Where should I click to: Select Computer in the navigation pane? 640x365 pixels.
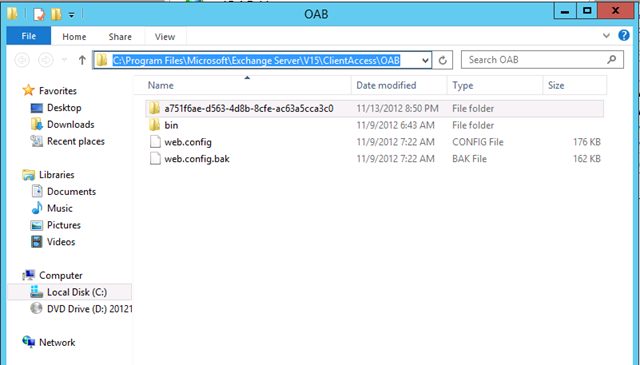point(61,276)
